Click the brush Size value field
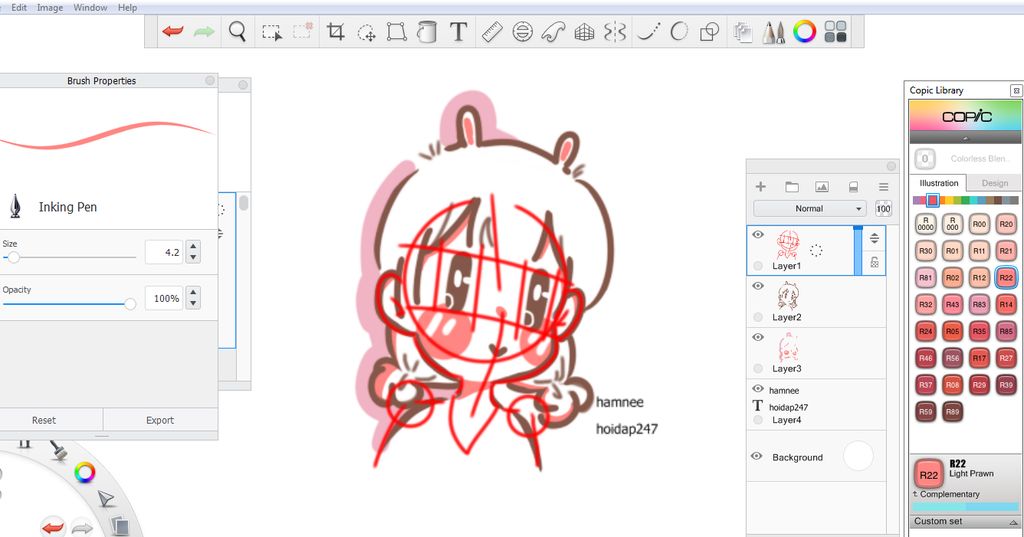The width and height of the screenshot is (1024, 537). [164, 252]
